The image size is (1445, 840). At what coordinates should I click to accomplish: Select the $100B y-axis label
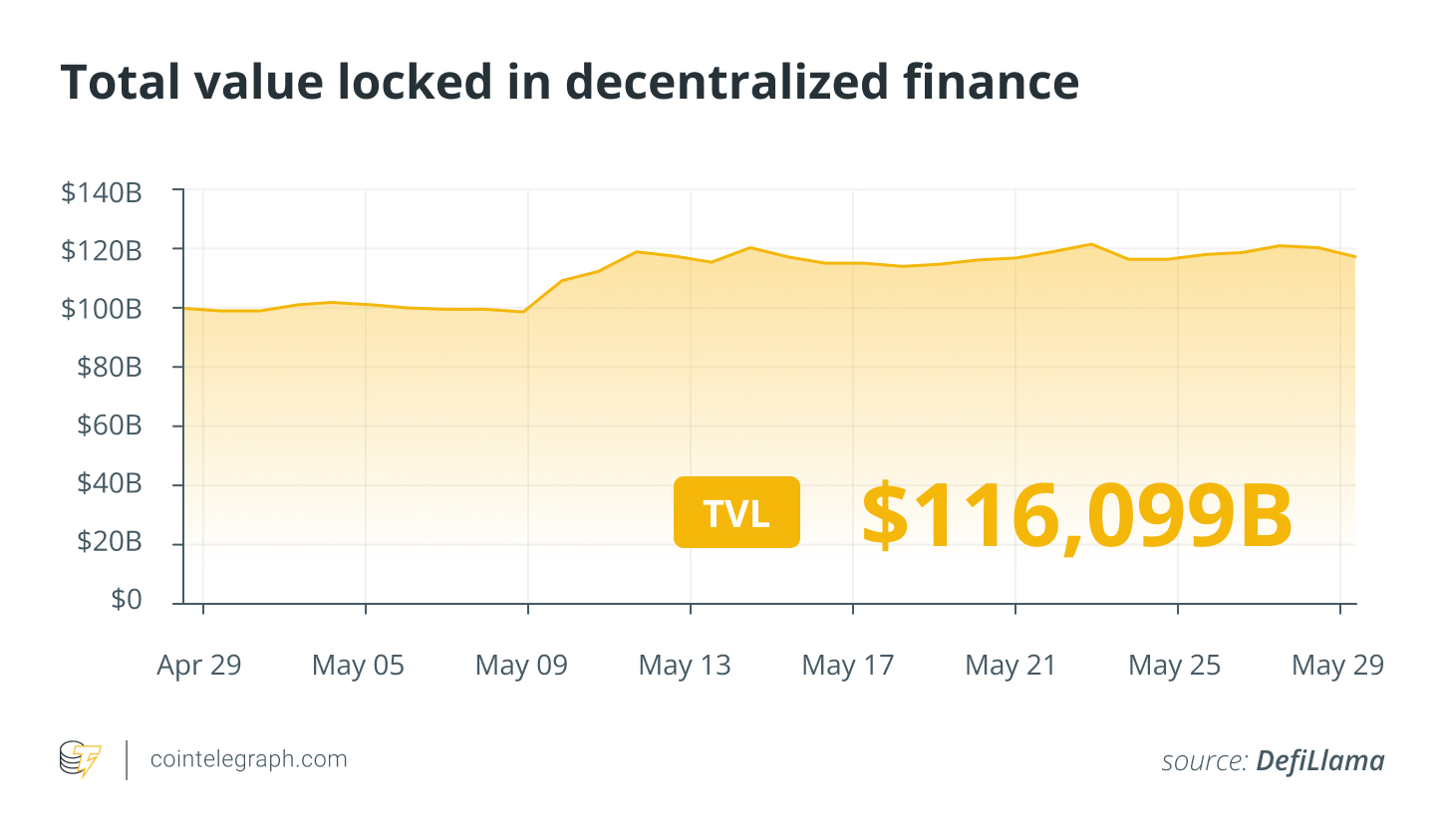point(102,309)
